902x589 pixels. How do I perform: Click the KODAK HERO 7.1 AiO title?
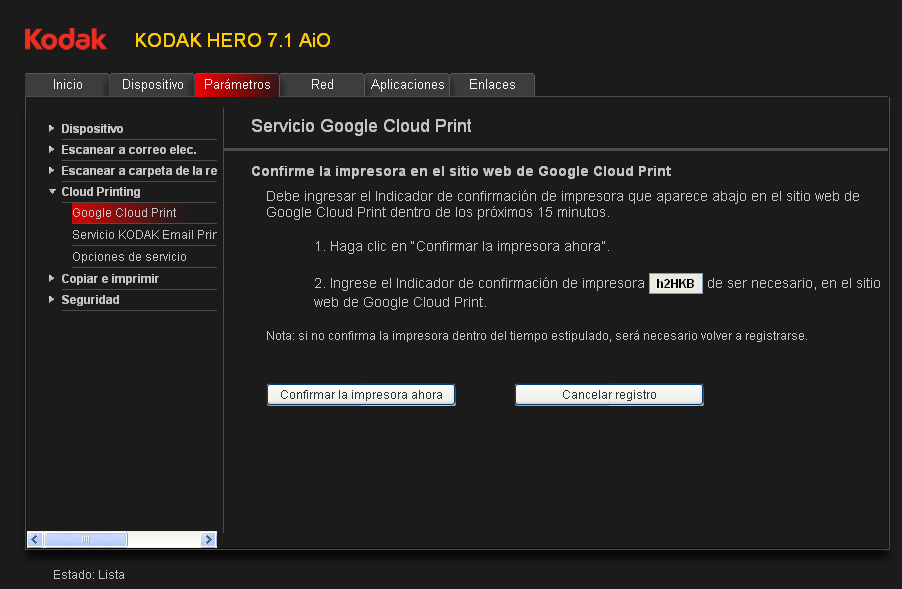[x=232, y=40]
